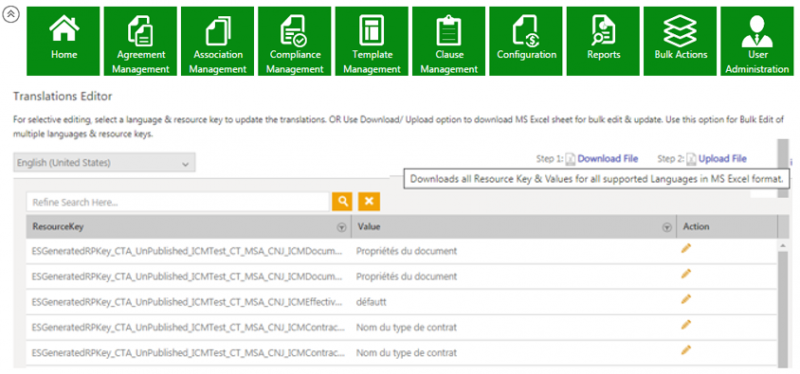Screen dimensions: 800x374
Task: Open Compliance Management tile
Action: tap(295, 41)
